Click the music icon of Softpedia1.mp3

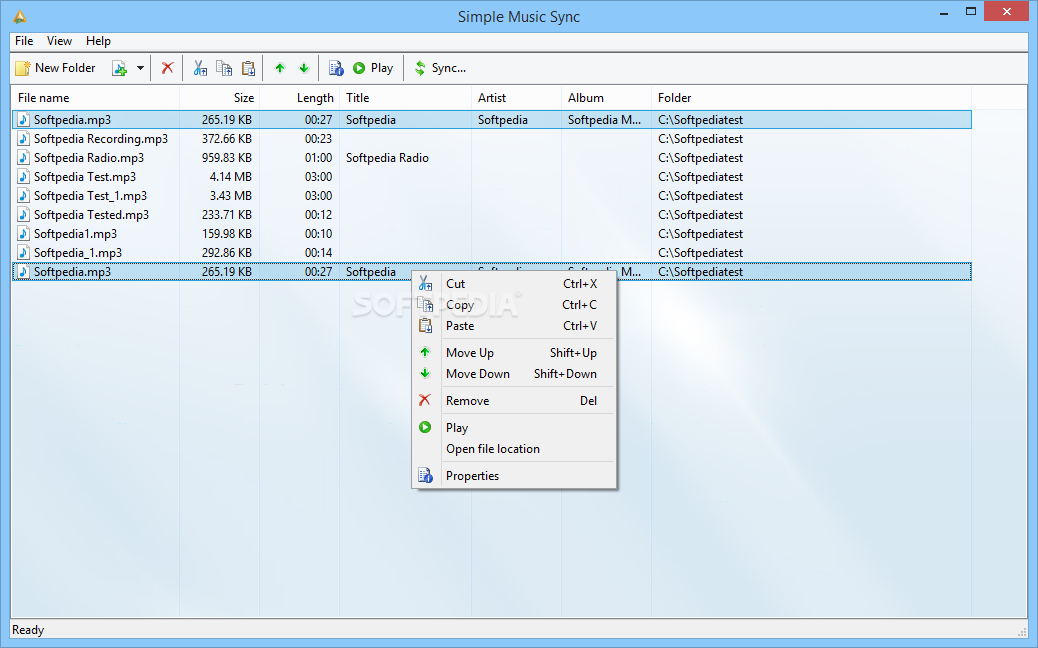coord(23,234)
